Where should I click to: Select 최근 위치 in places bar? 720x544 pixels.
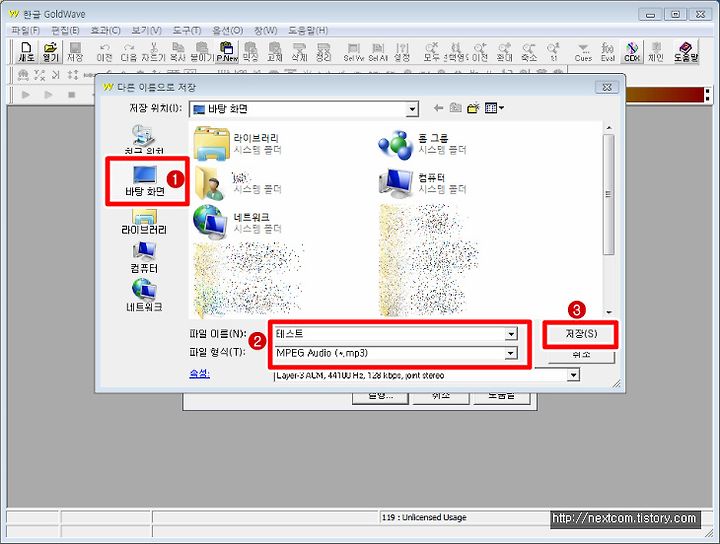click(x=144, y=140)
